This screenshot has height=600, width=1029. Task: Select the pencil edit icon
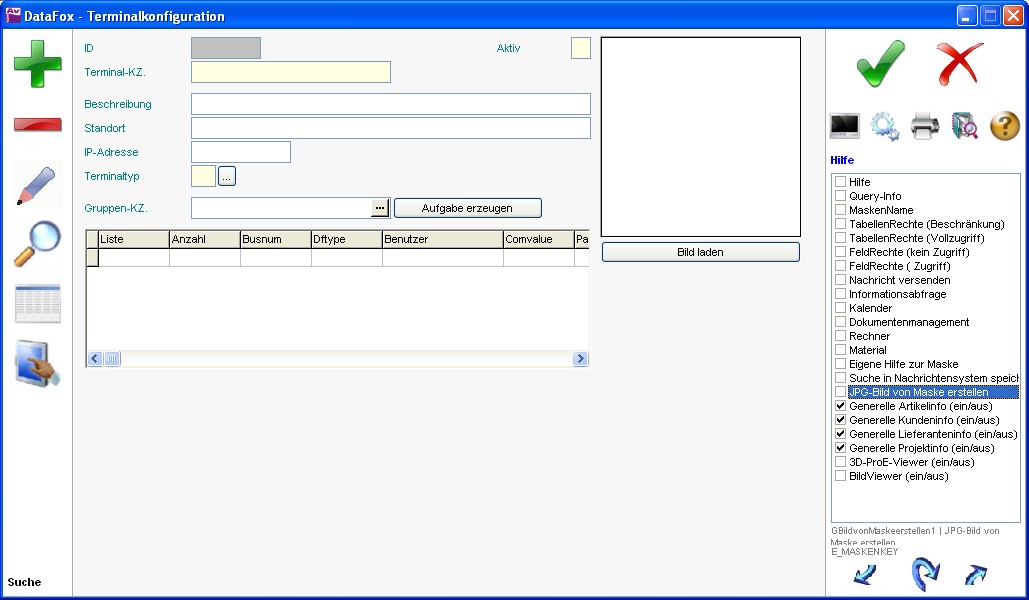37,186
